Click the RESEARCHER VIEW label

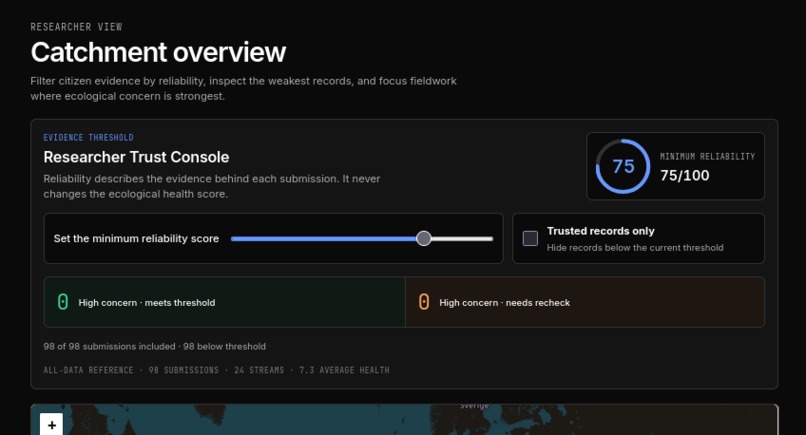point(76,27)
